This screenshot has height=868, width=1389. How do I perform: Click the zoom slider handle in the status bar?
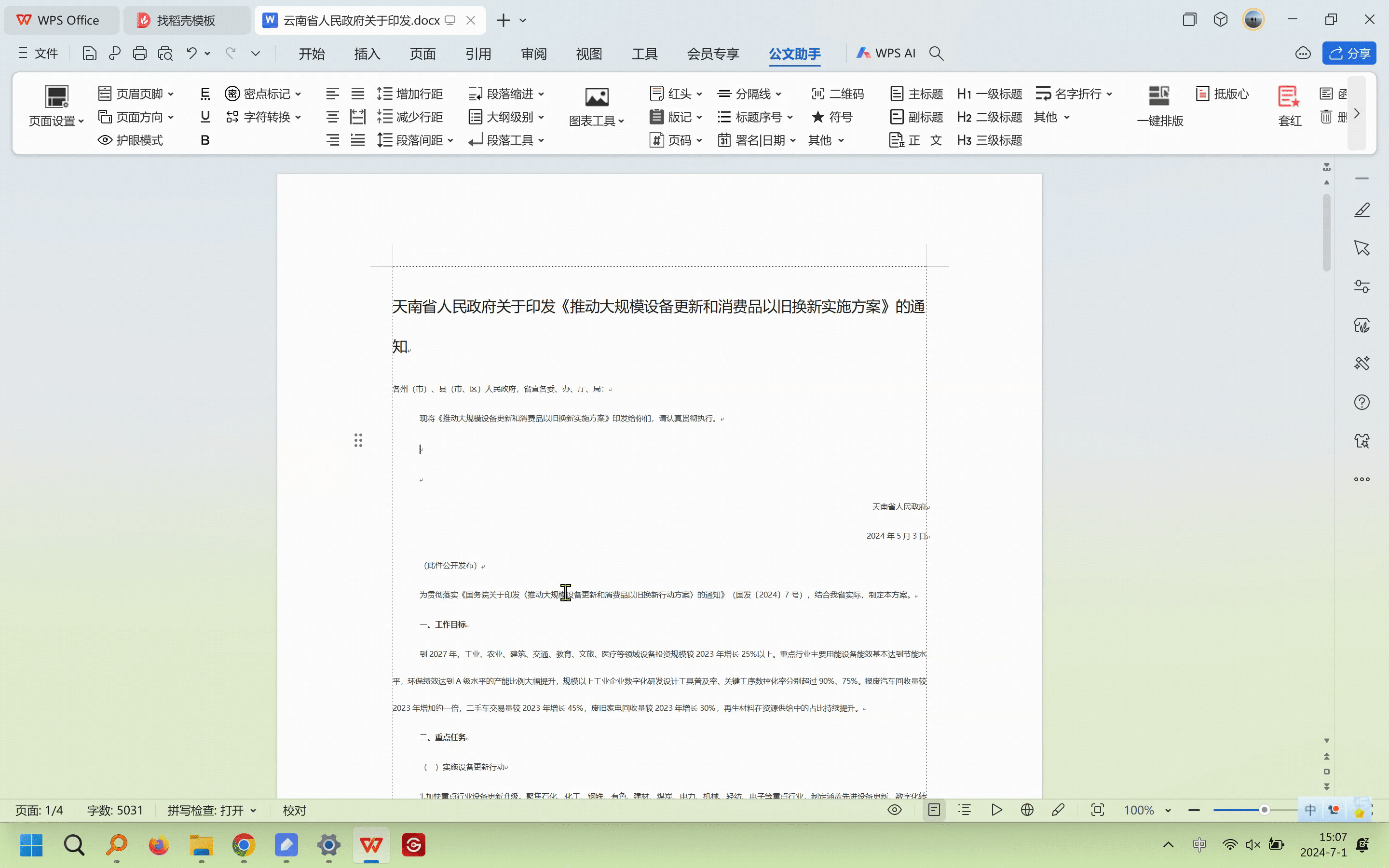(x=1264, y=810)
